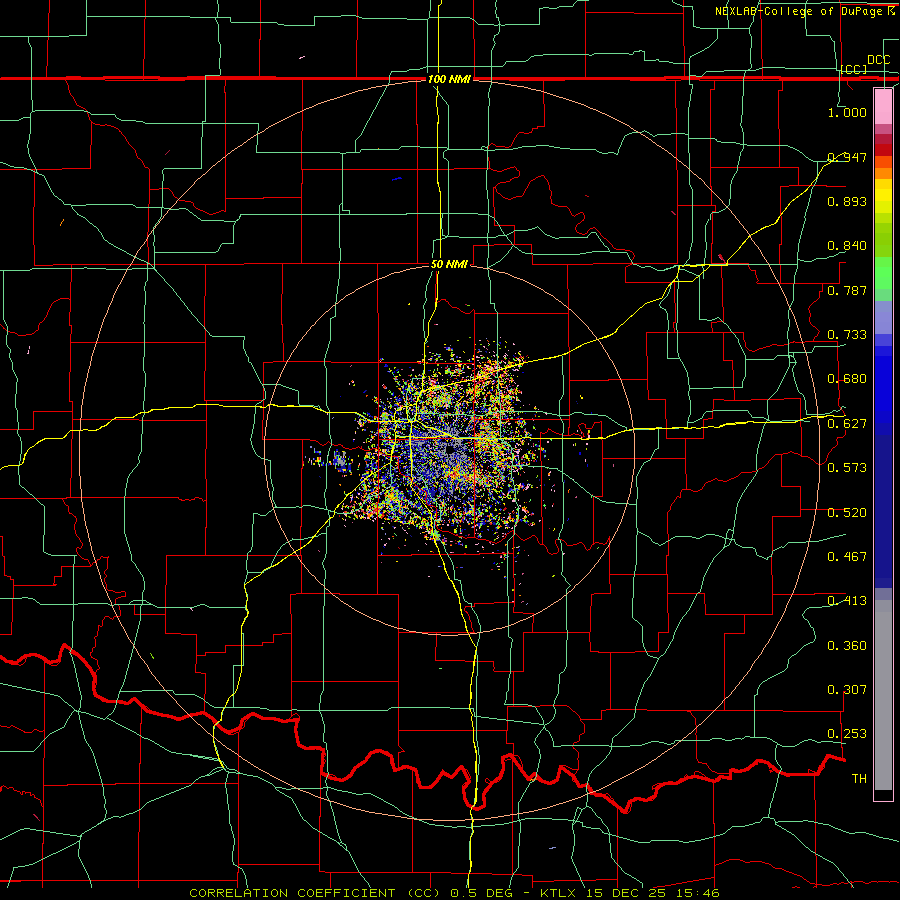Select the 100 NMI range ring label
The height and width of the screenshot is (900, 900).
coord(449,79)
